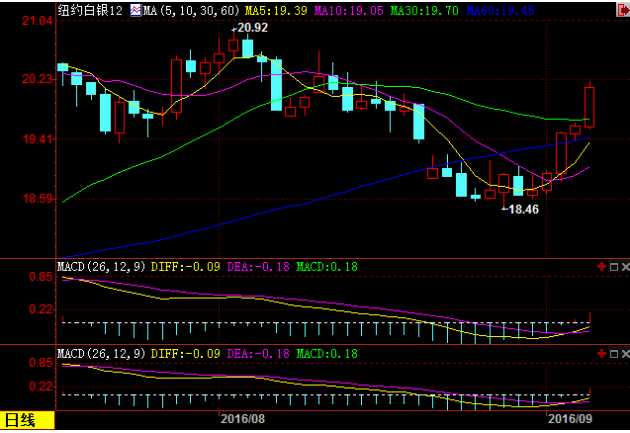The image size is (630, 433).
Task: Maximize the first MACD panel via square icon
Action: (614, 267)
